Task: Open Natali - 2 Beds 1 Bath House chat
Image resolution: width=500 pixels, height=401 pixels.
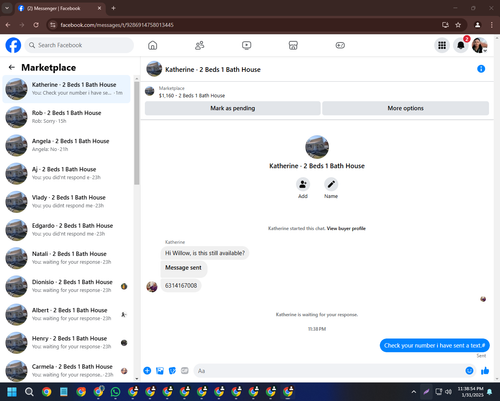Action: click(x=66, y=258)
